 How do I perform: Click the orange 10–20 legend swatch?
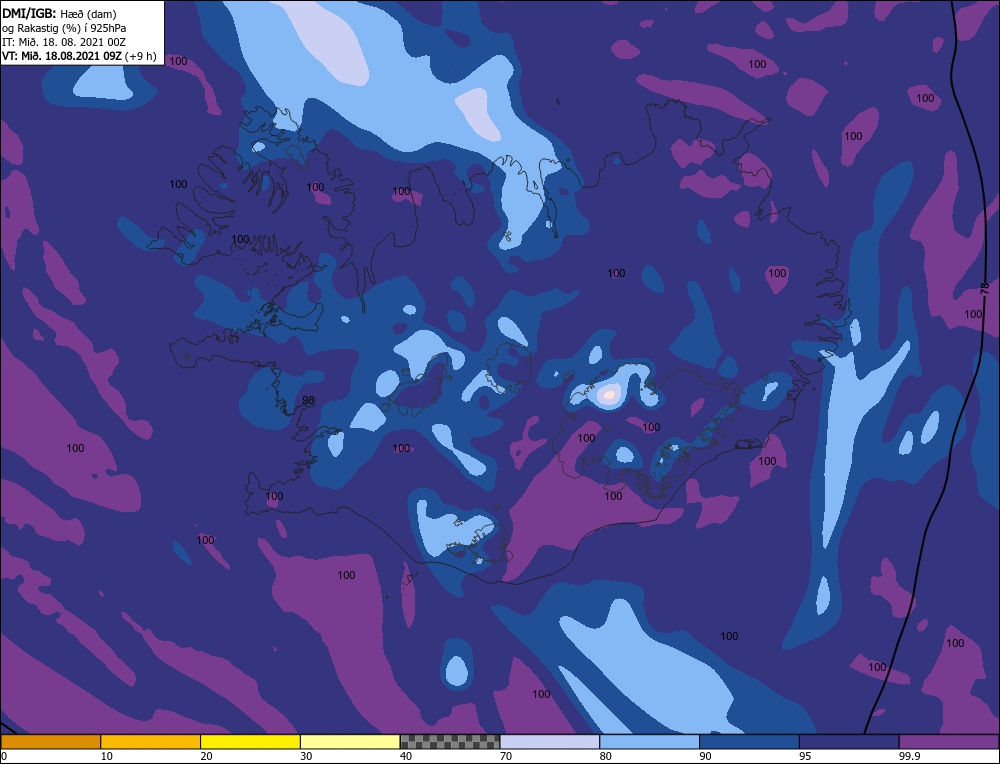click(151, 742)
